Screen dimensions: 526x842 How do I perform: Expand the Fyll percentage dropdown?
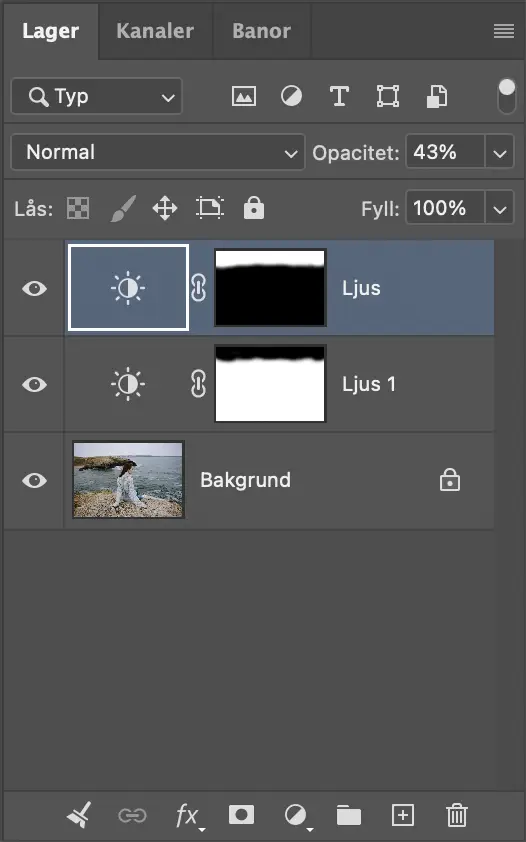[500, 208]
